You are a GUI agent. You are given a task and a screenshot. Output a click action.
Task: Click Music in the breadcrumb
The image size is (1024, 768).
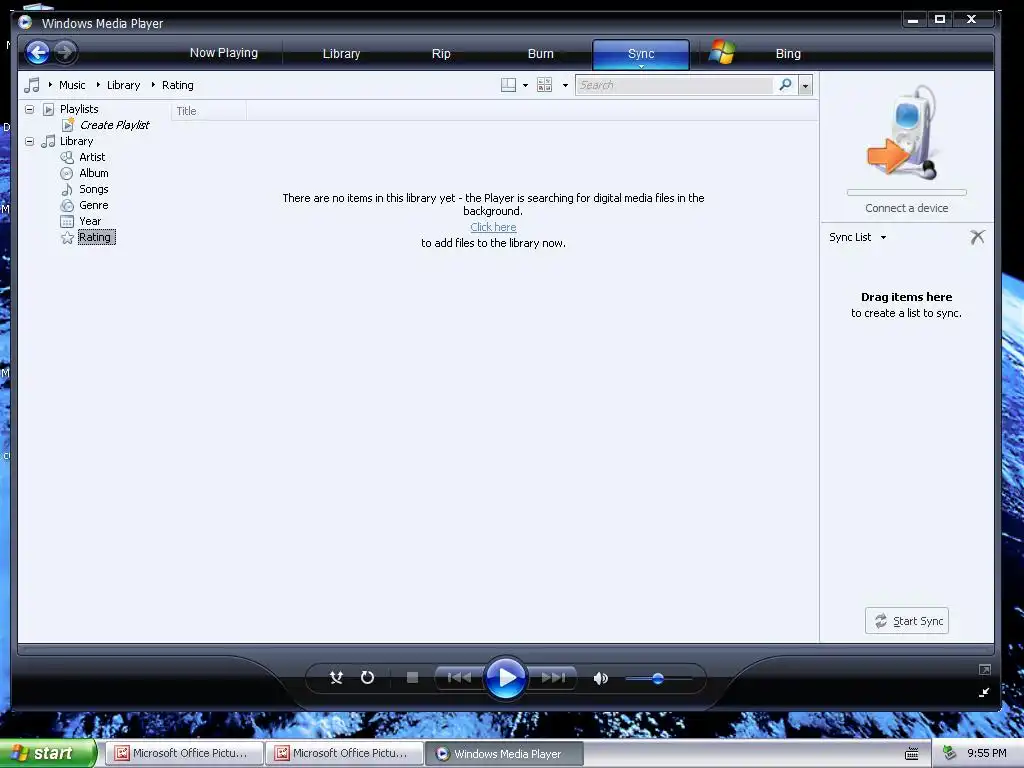[72, 85]
